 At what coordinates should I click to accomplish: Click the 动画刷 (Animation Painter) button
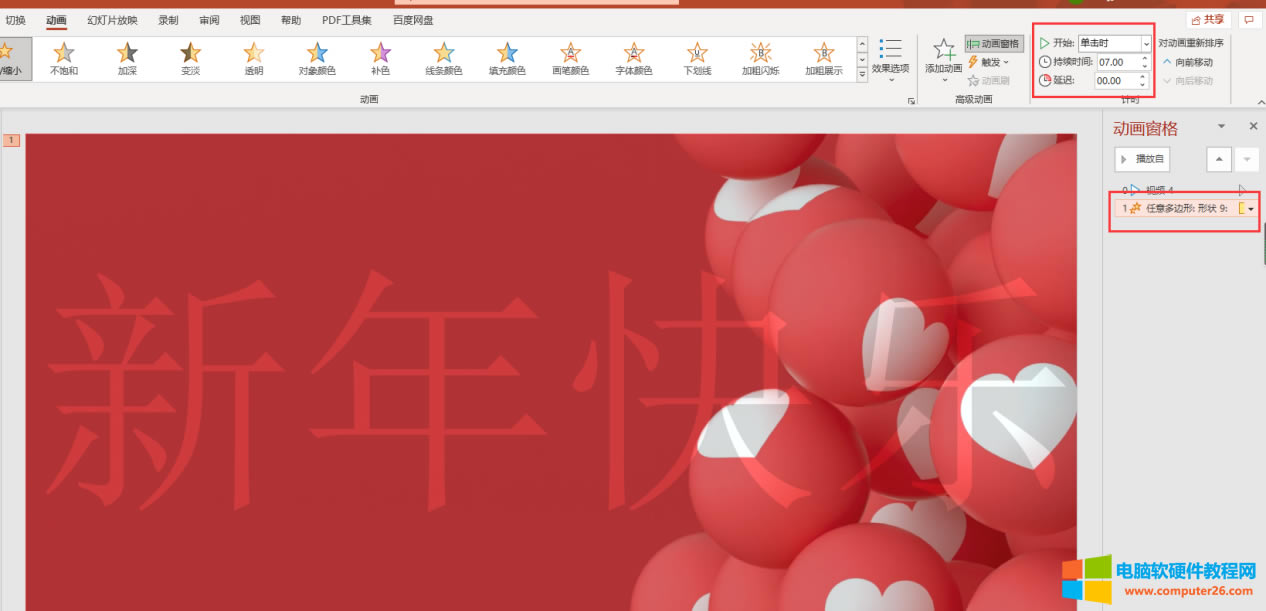(988, 80)
